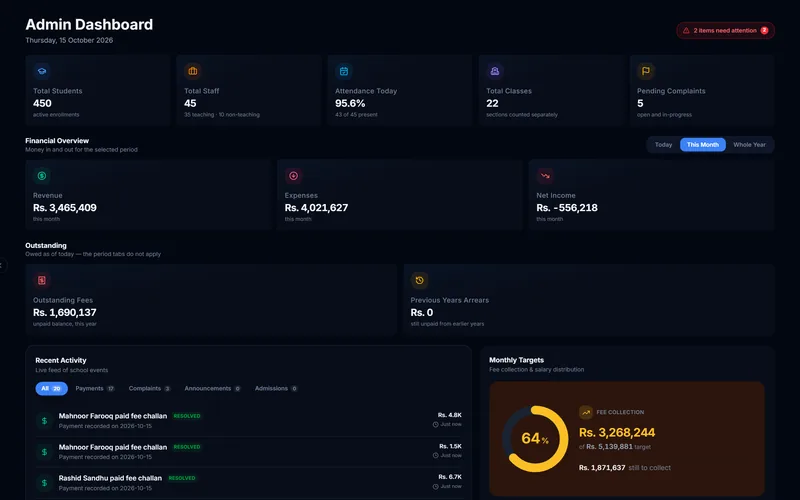
Task: Click the Expenses value Rs. 4,021,627
Action: click(316, 208)
